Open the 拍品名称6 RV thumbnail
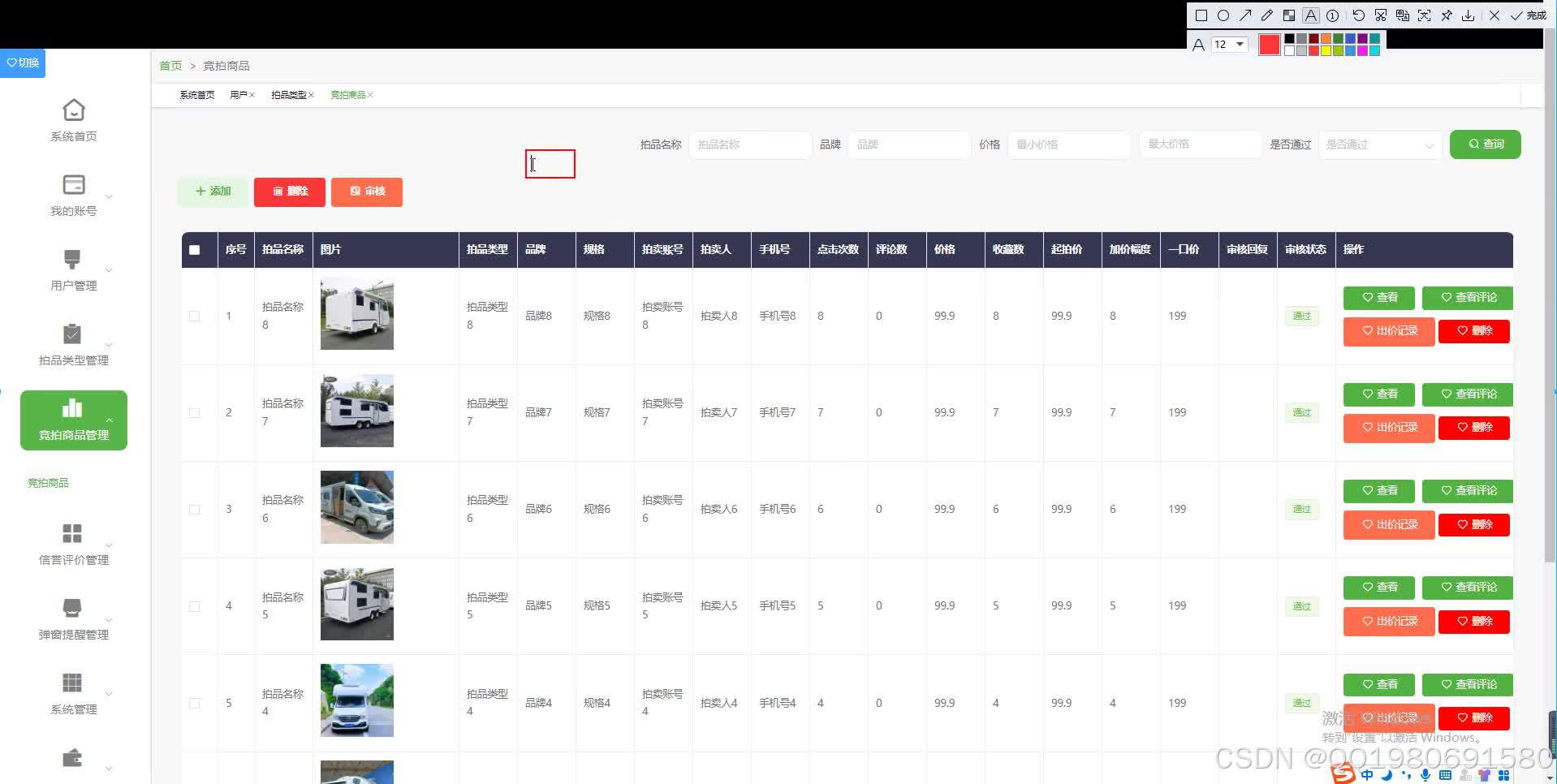The height and width of the screenshot is (784, 1557). click(x=357, y=507)
